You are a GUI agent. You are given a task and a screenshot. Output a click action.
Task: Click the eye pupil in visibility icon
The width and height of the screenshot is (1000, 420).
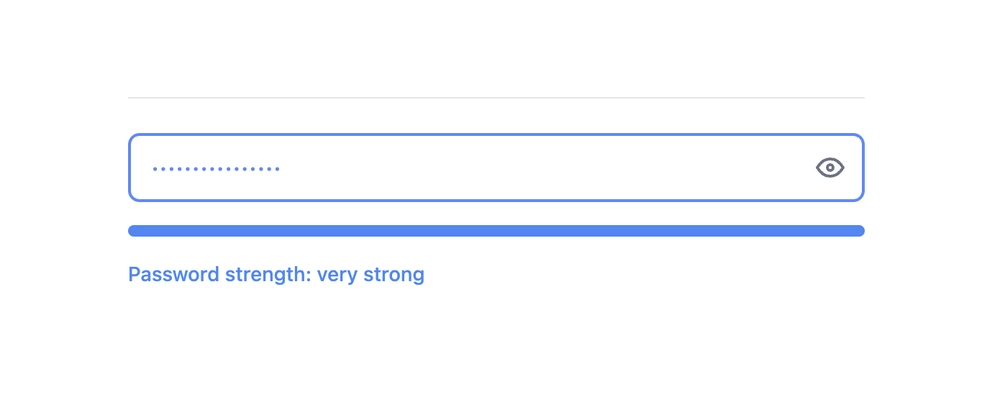point(830,168)
